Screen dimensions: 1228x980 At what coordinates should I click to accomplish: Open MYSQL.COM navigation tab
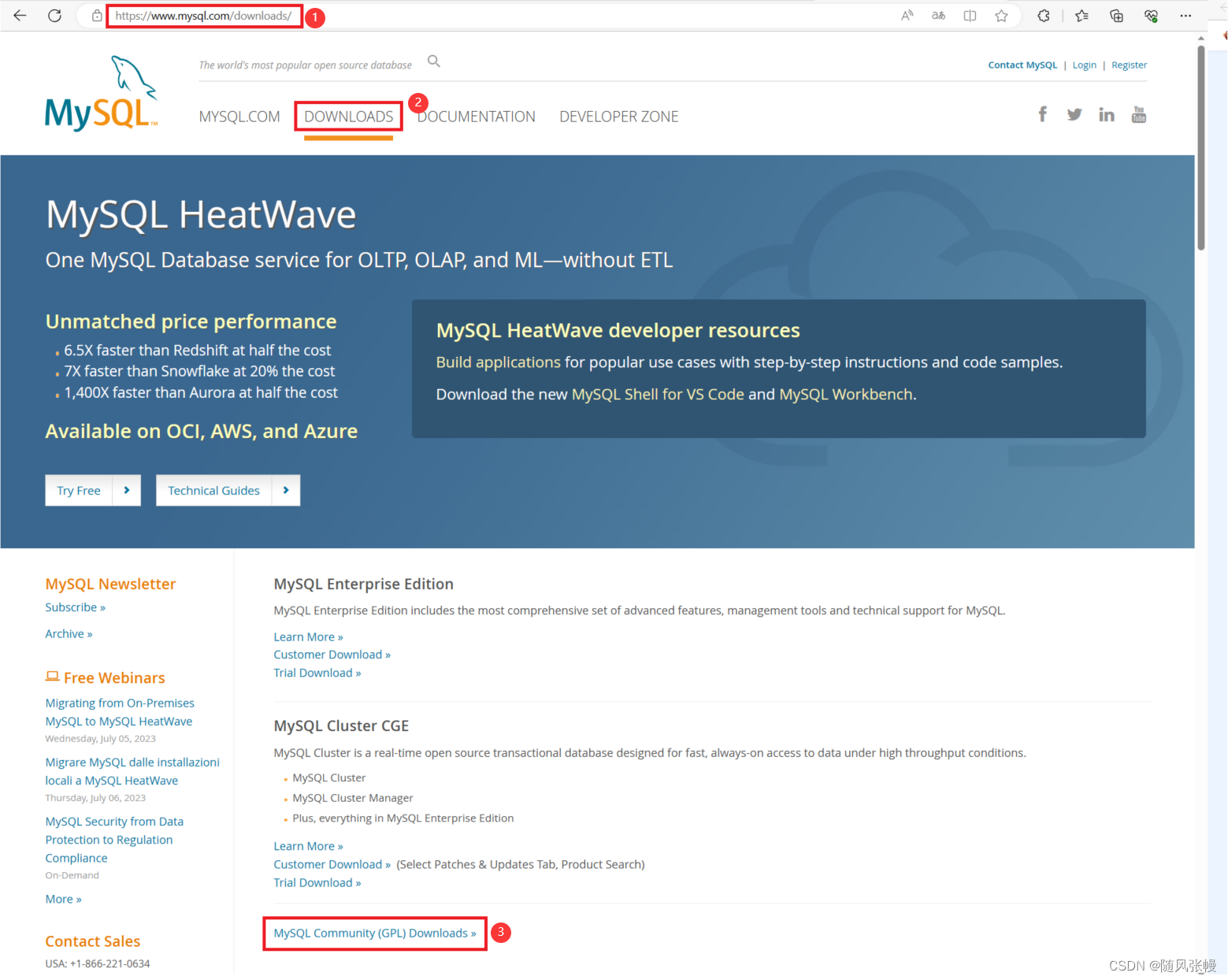pos(239,117)
